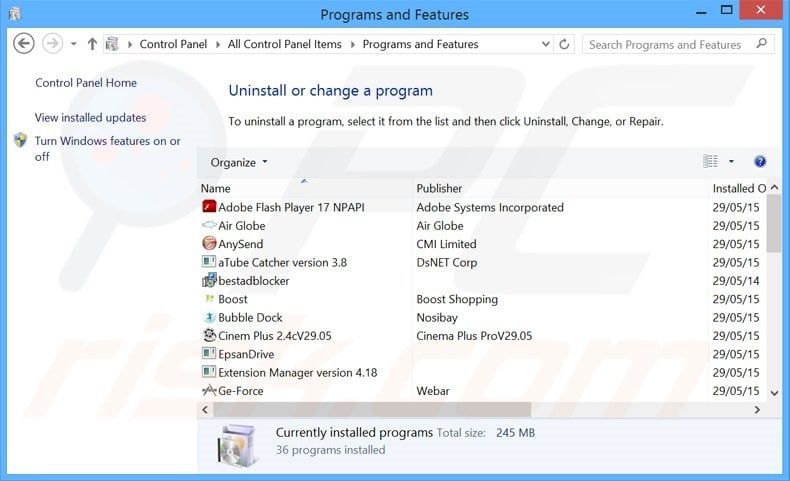Select the Adobe Flash Player 17 NPAPI icon
This screenshot has height=481, width=790.
[209, 207]
